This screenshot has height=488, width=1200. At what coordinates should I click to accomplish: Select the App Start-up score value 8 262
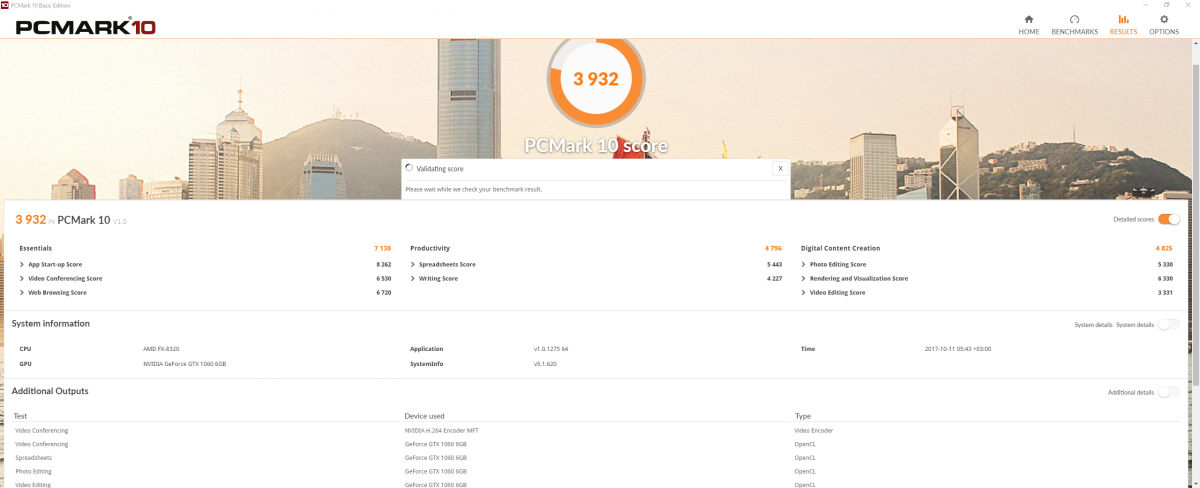383,264
